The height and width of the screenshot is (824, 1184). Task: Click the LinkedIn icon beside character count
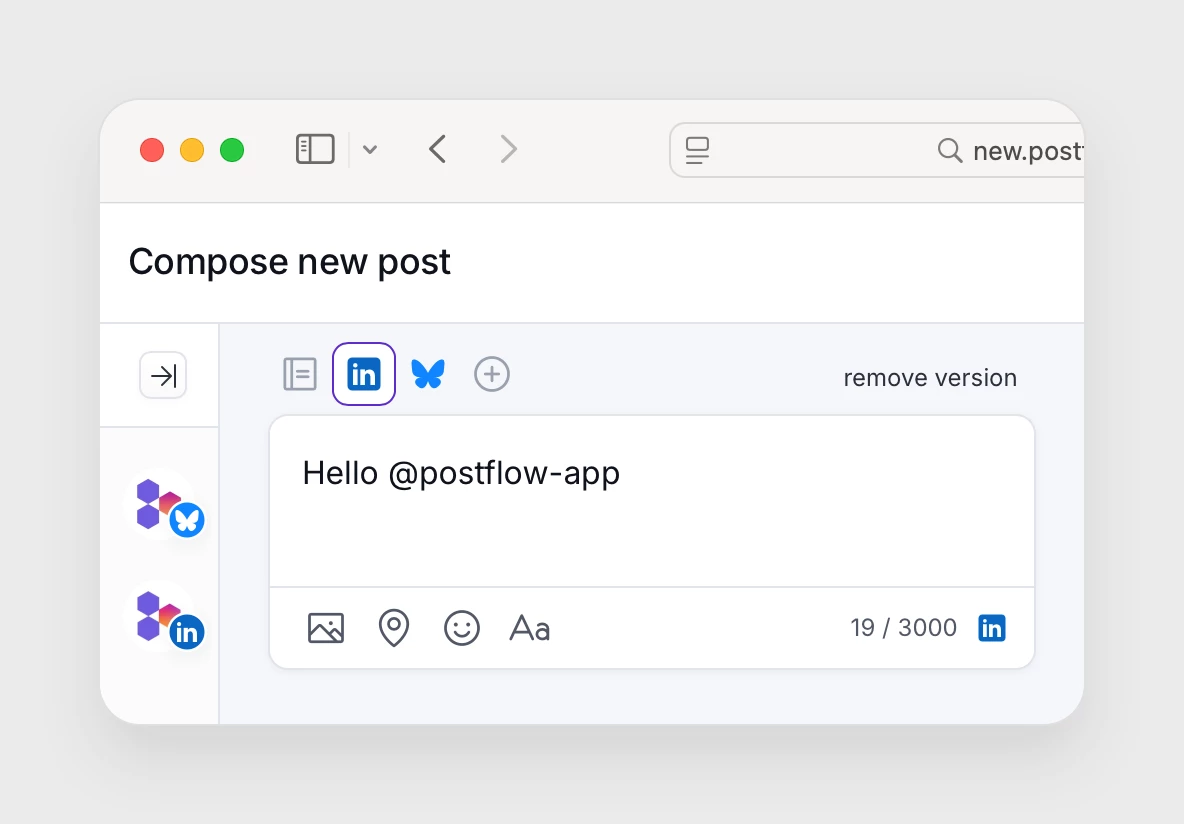pos(992,628)
